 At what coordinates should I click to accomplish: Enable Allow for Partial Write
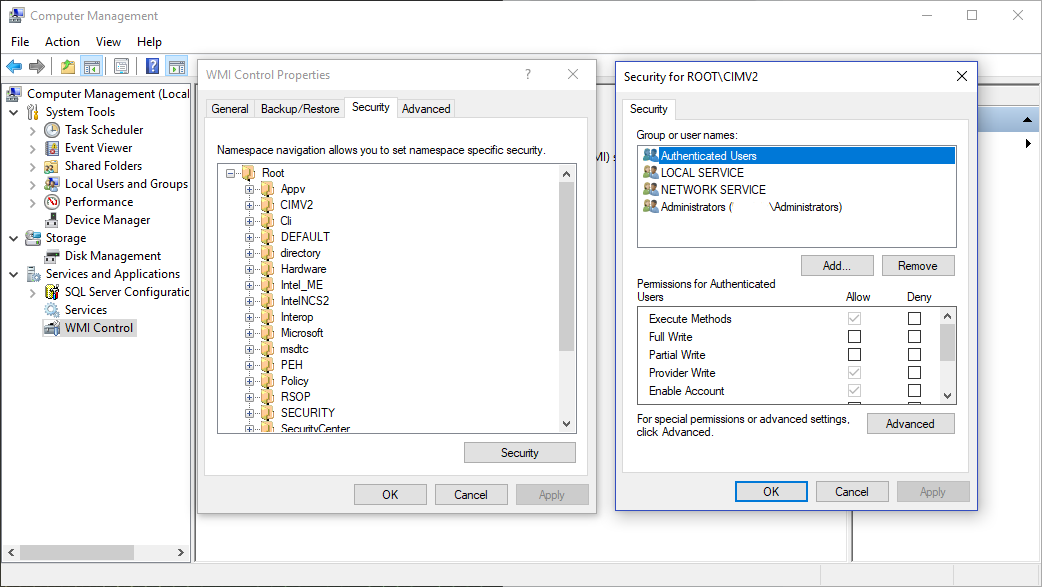point(855,354)
